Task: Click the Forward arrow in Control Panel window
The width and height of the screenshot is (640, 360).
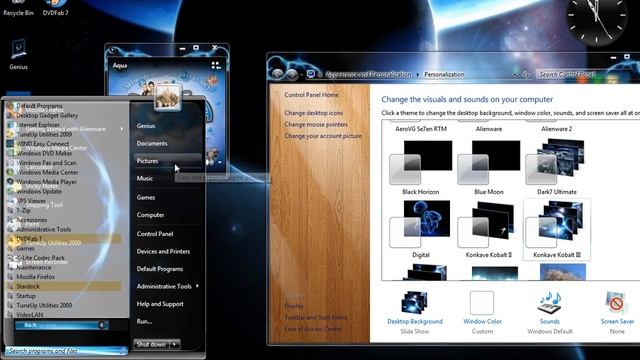Action: 291,74
